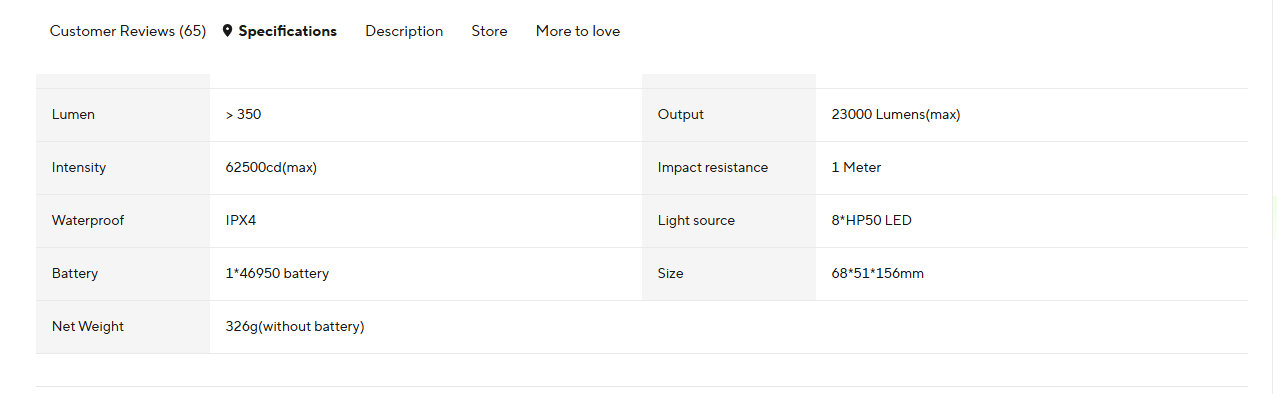Select the 326g(without battery) value

tap(295, 327)
